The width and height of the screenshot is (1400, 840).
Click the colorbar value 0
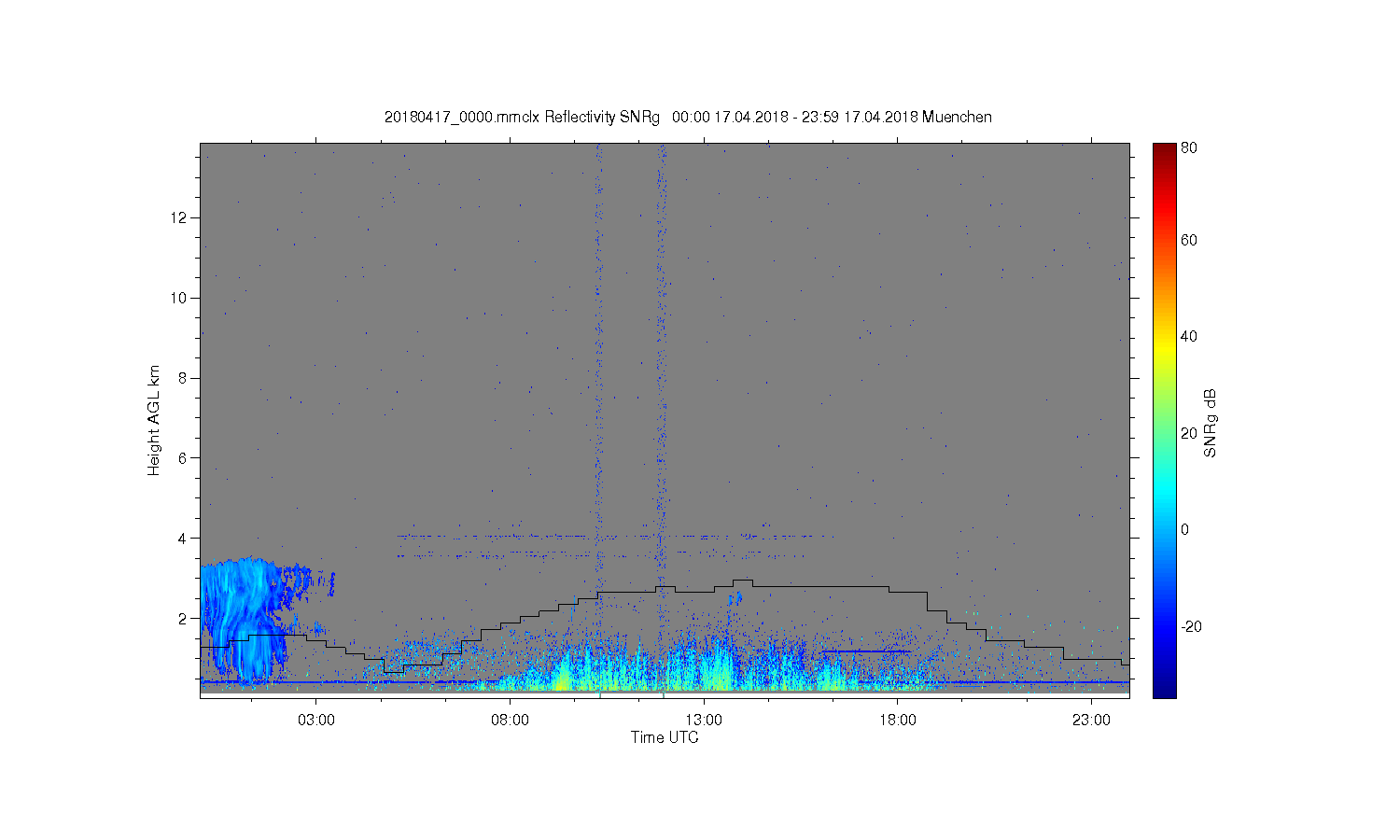click(1185, 530)
